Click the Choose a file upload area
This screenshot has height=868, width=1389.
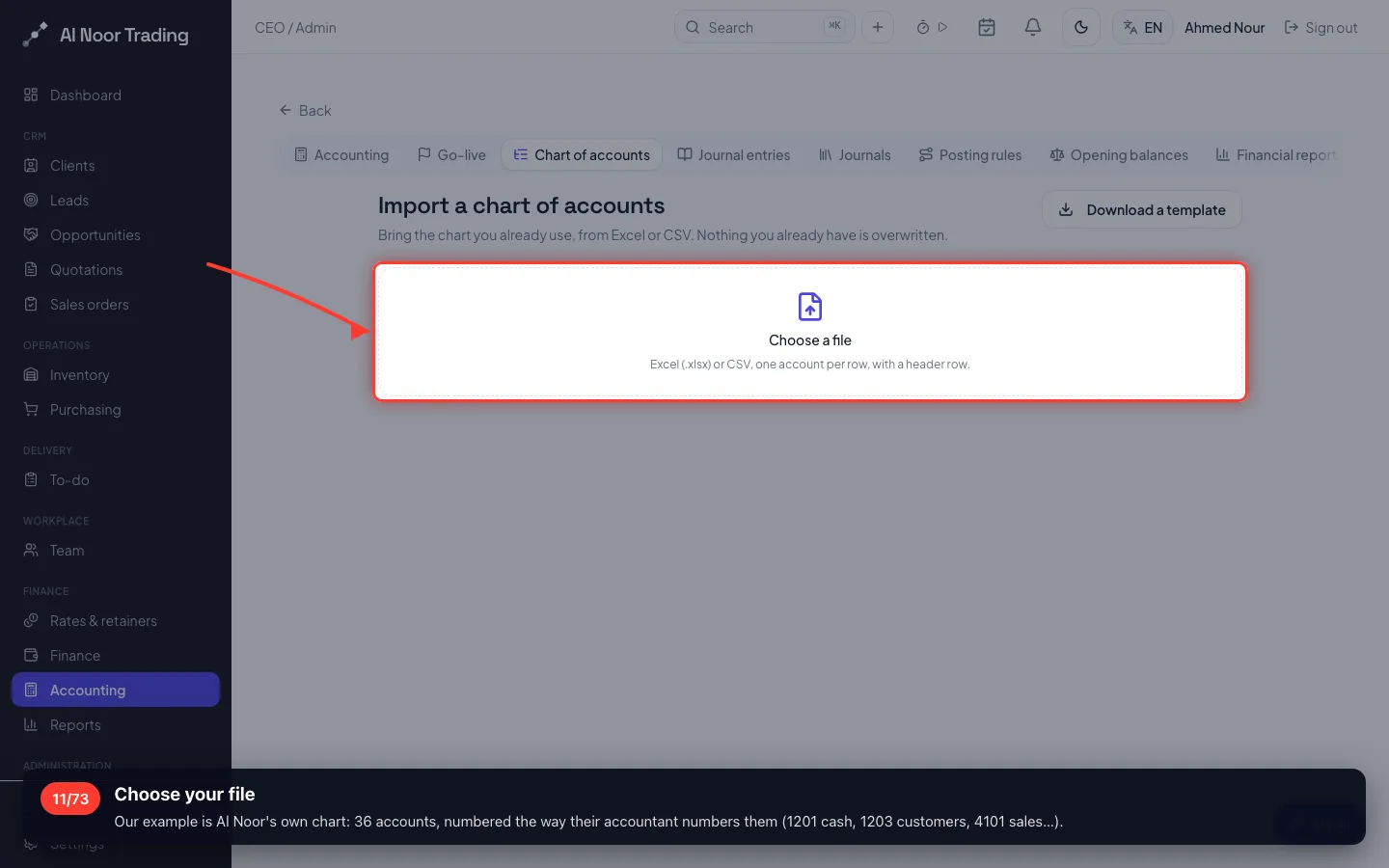pyautogui.click(x=810, y=332)
